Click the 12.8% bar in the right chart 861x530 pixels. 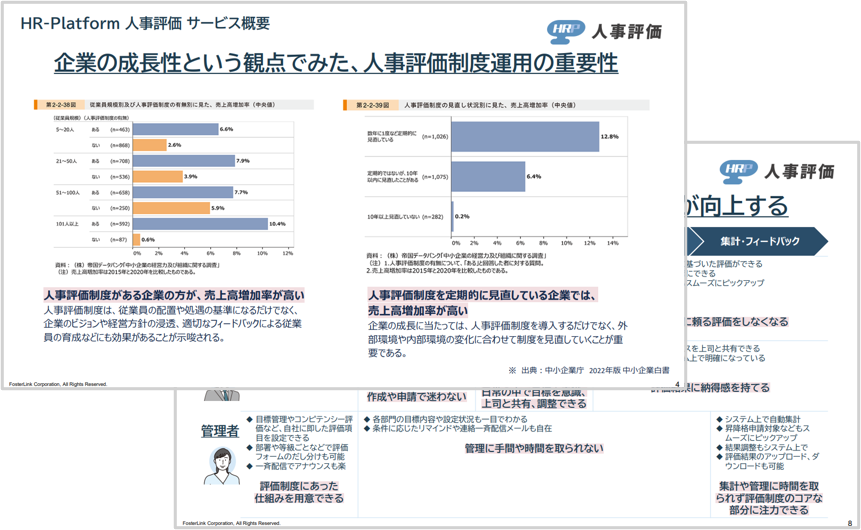click(x=525, y=137)
